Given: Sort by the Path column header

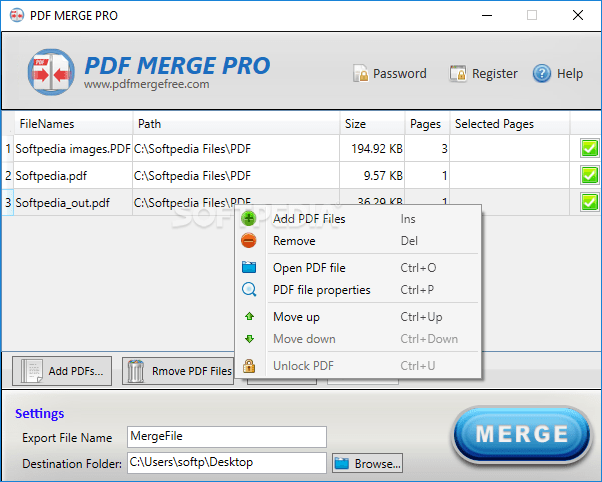Looking at the screenshot, I should (x=236, y=124).
